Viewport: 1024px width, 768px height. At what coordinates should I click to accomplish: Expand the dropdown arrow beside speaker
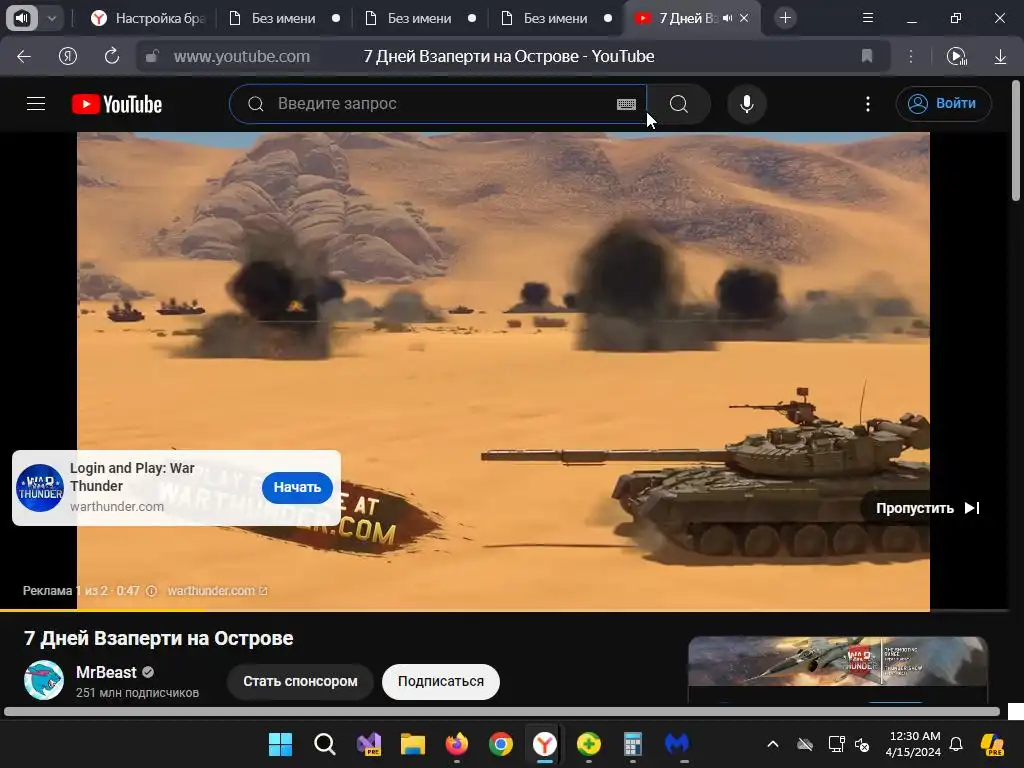(52, 18)
